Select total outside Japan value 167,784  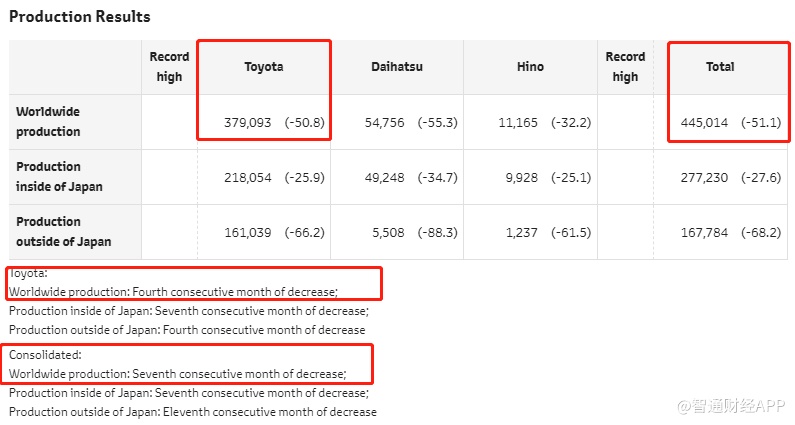coord(704,233)
